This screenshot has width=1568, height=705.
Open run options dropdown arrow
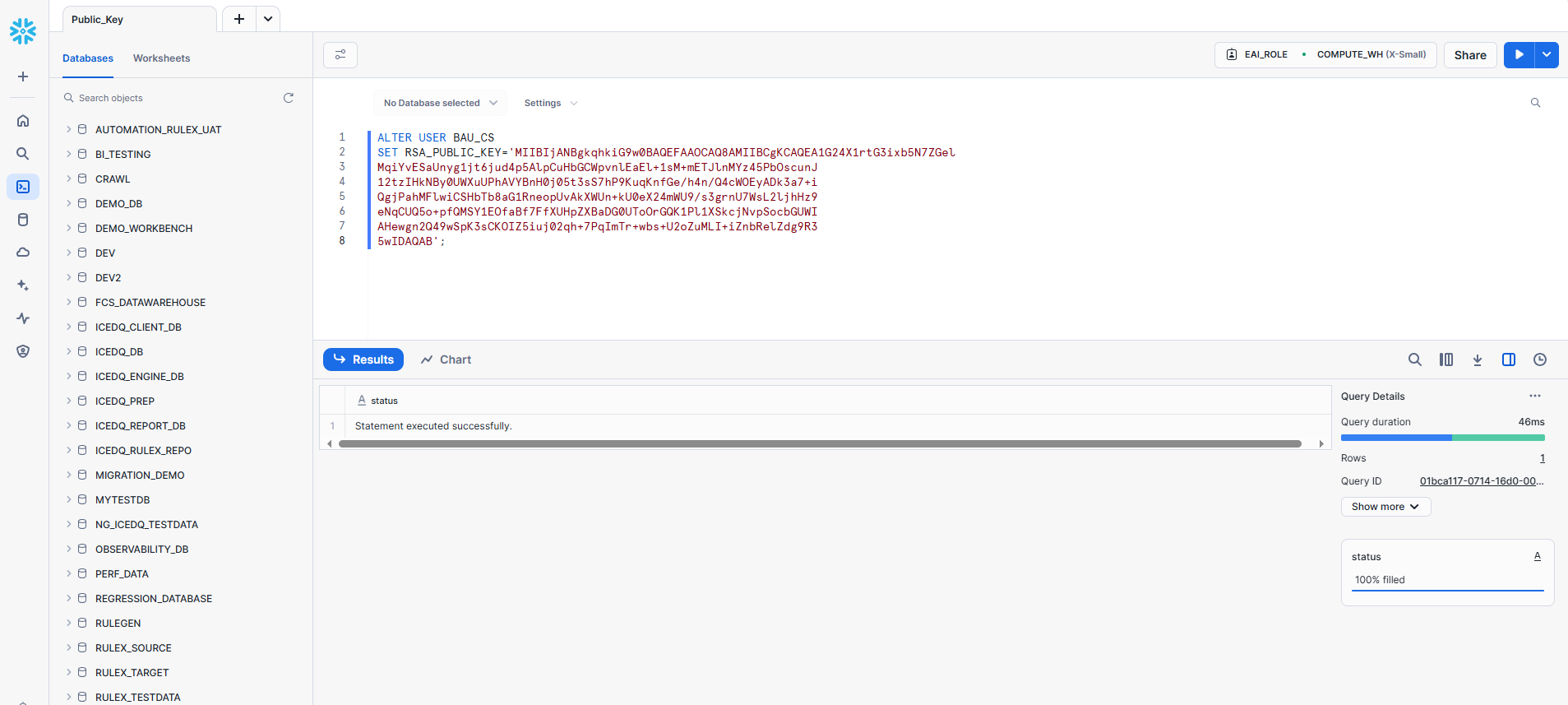click(1547, 55)
